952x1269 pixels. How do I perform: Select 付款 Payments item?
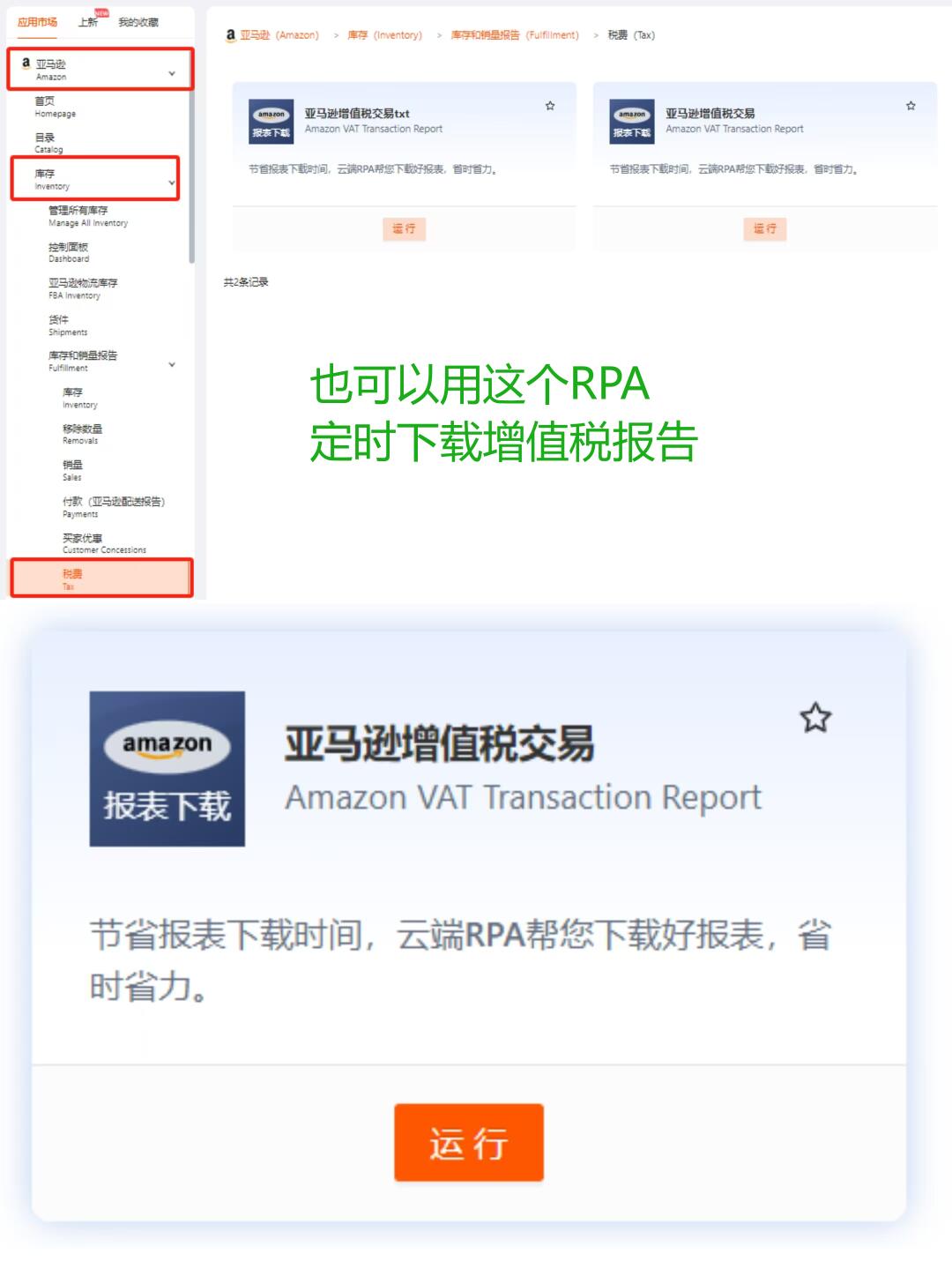point(114,507)
